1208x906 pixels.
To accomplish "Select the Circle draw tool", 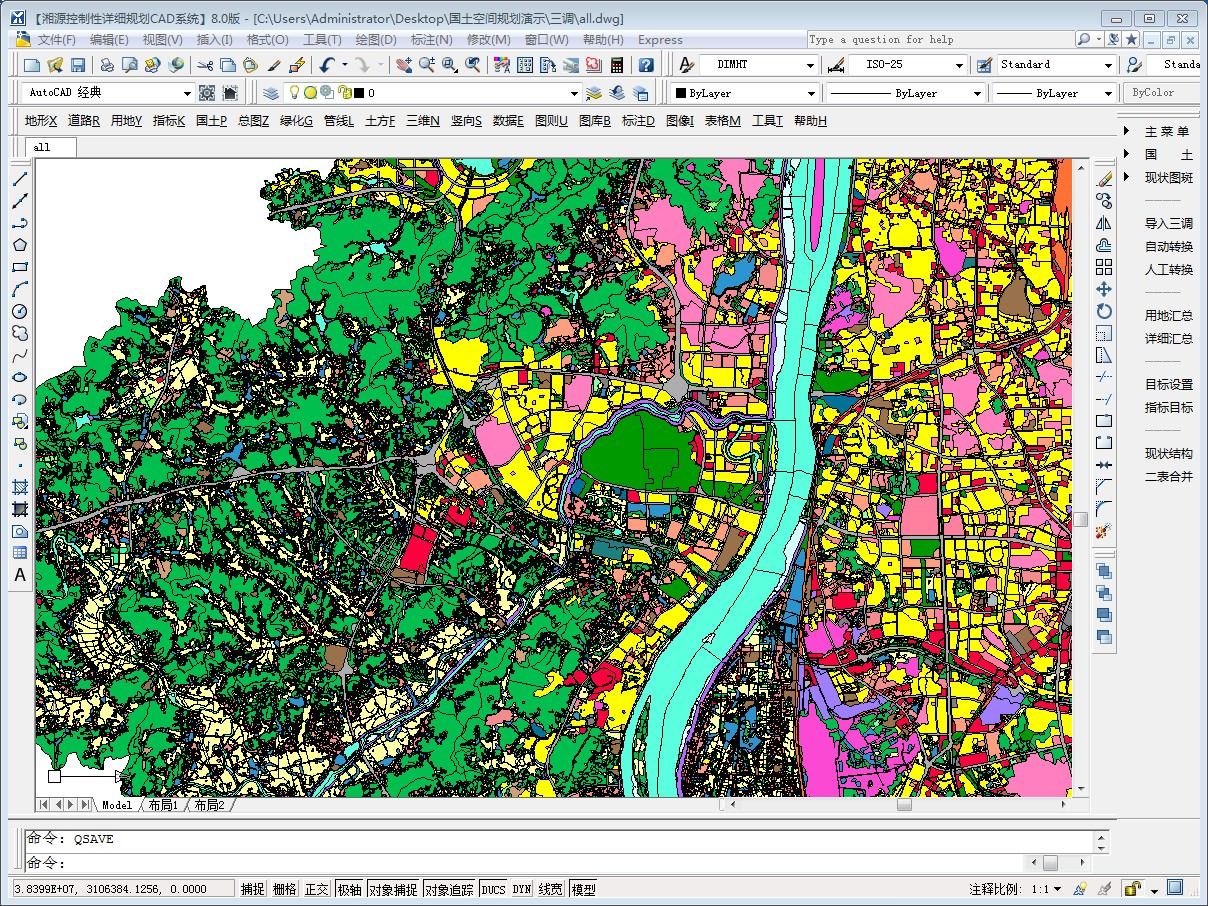I will [x=19, y=311].
